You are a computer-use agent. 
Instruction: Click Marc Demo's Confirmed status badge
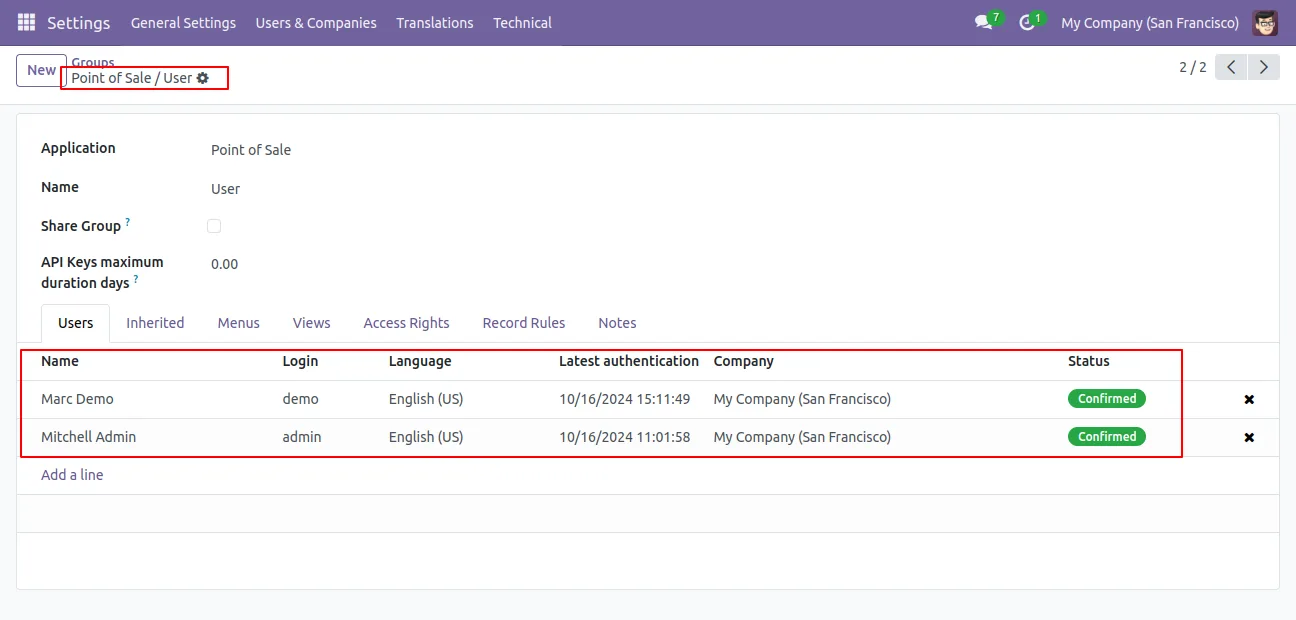pyautogui.click(x=1107, y=399)
